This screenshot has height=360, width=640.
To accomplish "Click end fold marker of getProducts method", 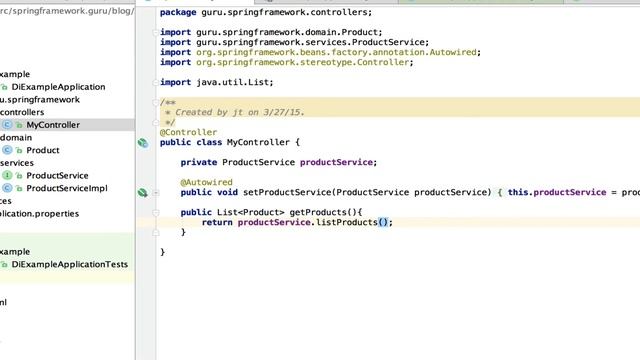I will [x=156, y=233].
